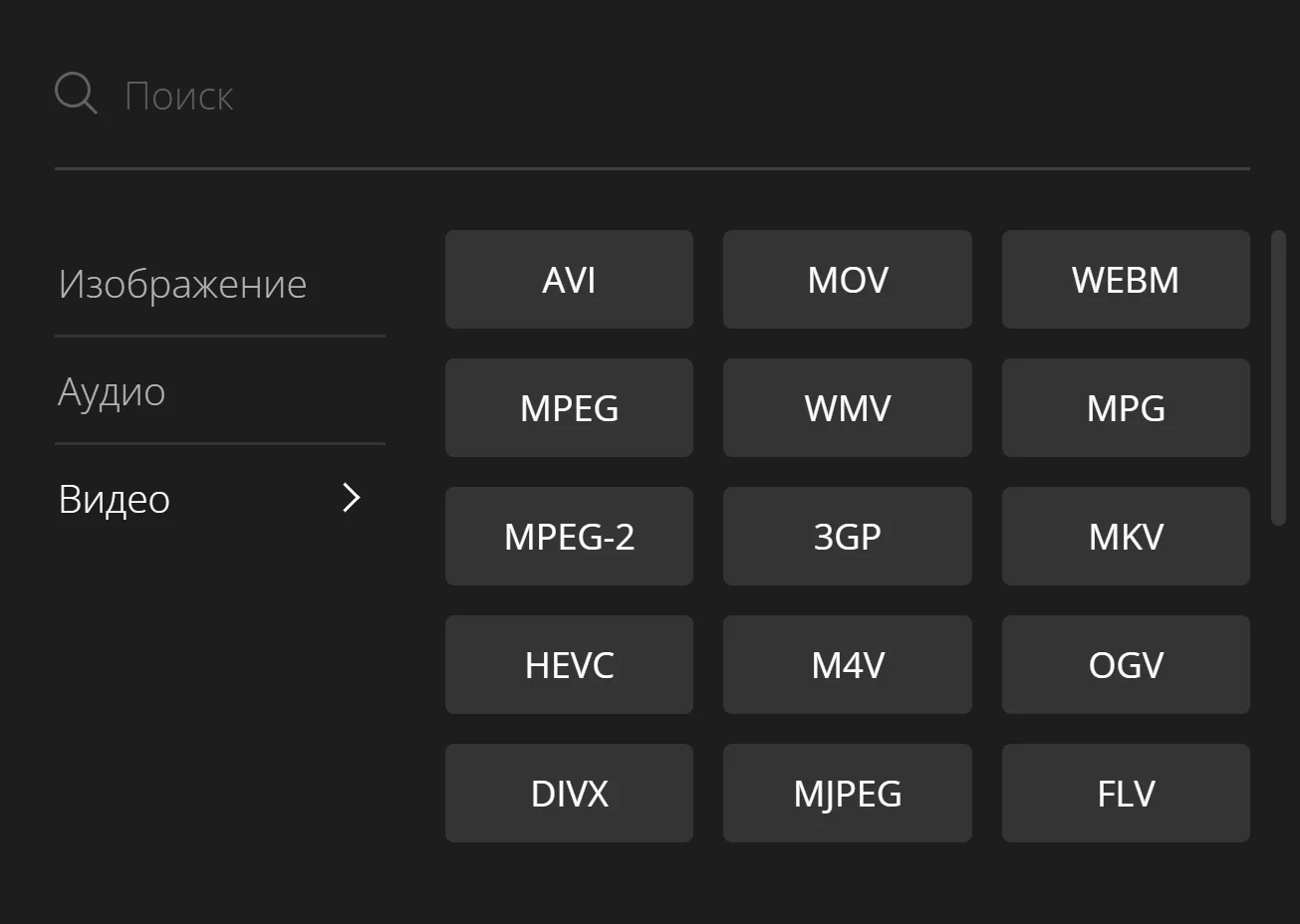Image resolution: width=1300 pixels, height=924 pixels.
Task: Pick the M4V format button
Action: tap(847, 665)
